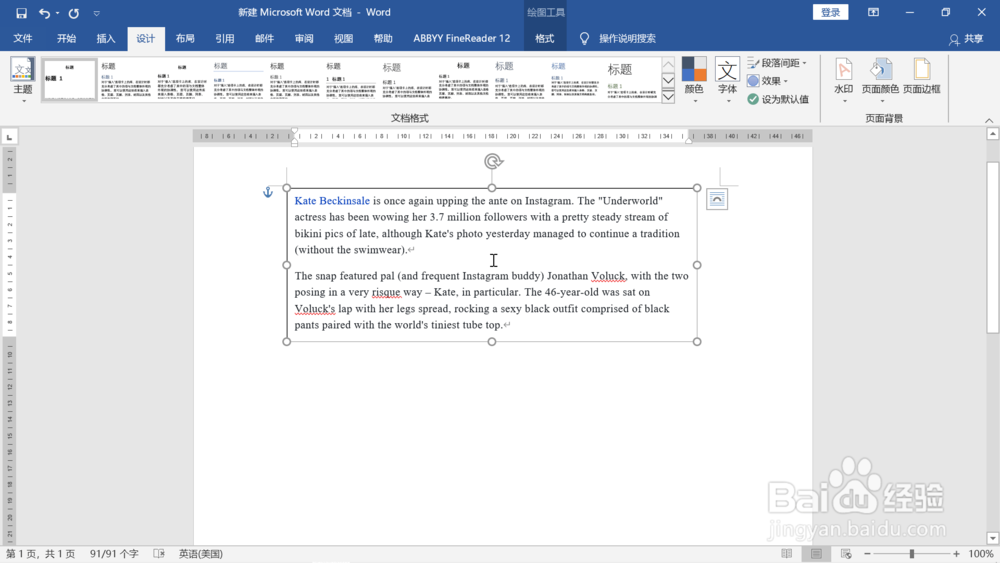Image resolution: width=1000 pixels, height=563 pixels.
Task: Open the 格式 drawing tools tab
Action: 545,38
